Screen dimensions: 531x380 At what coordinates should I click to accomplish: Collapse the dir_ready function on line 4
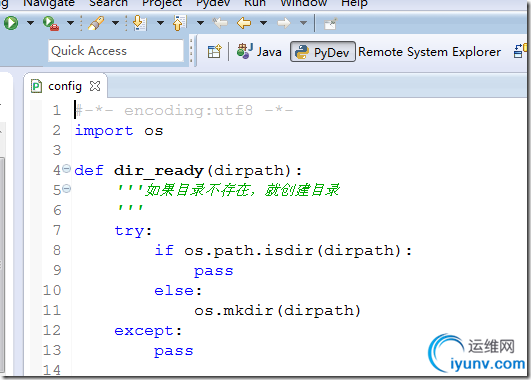click(67, 168)
